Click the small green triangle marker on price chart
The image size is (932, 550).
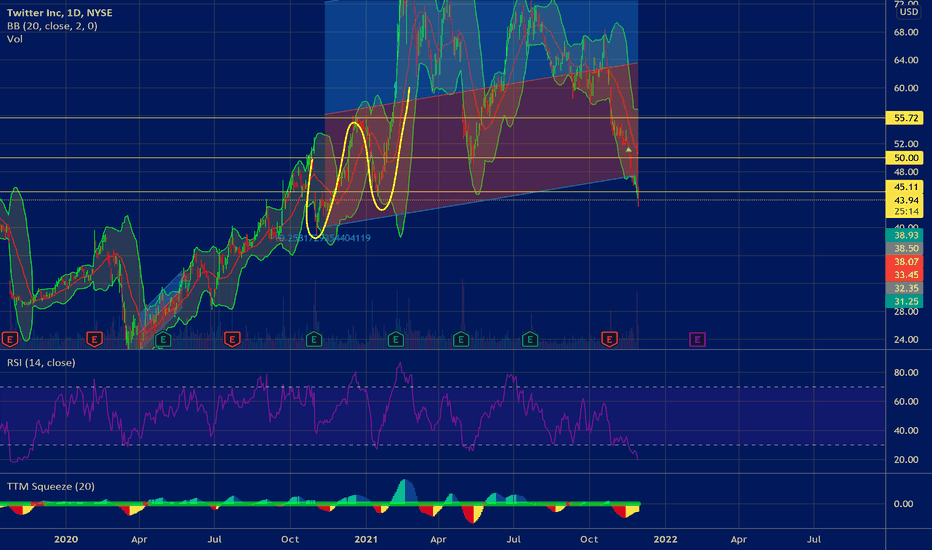628,149
